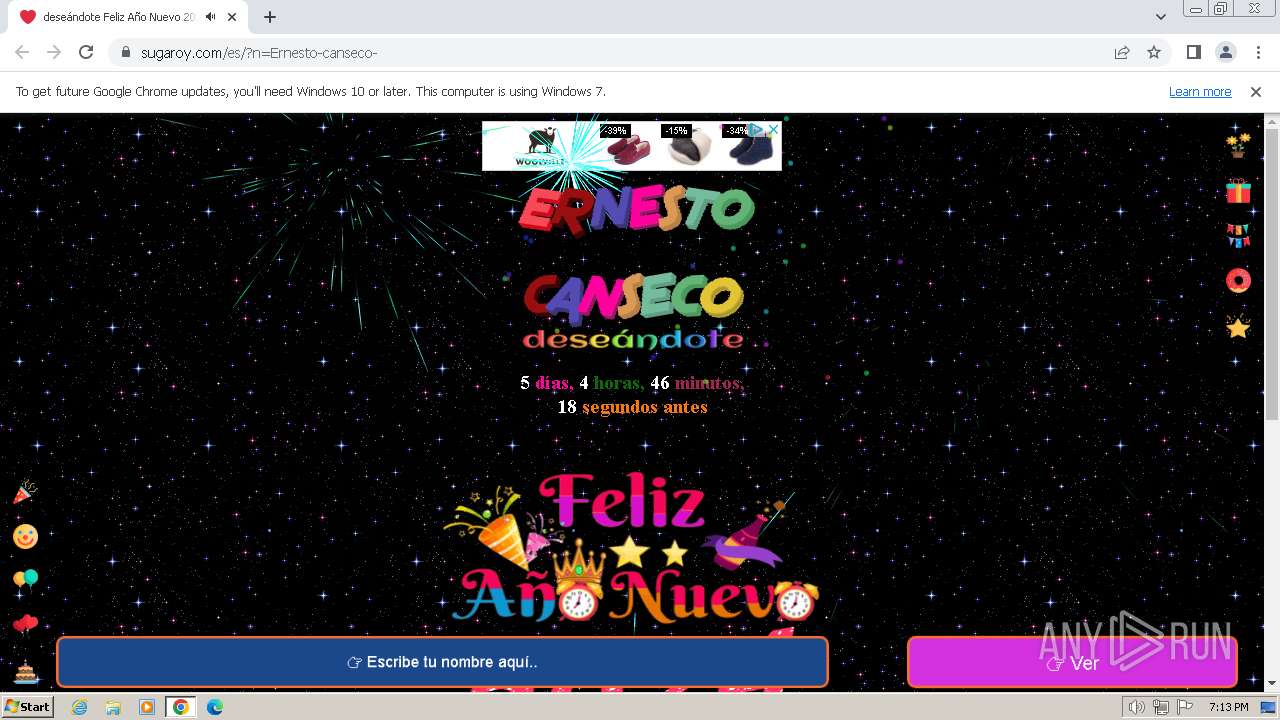Click the countdown timer text

coord(632,395)
